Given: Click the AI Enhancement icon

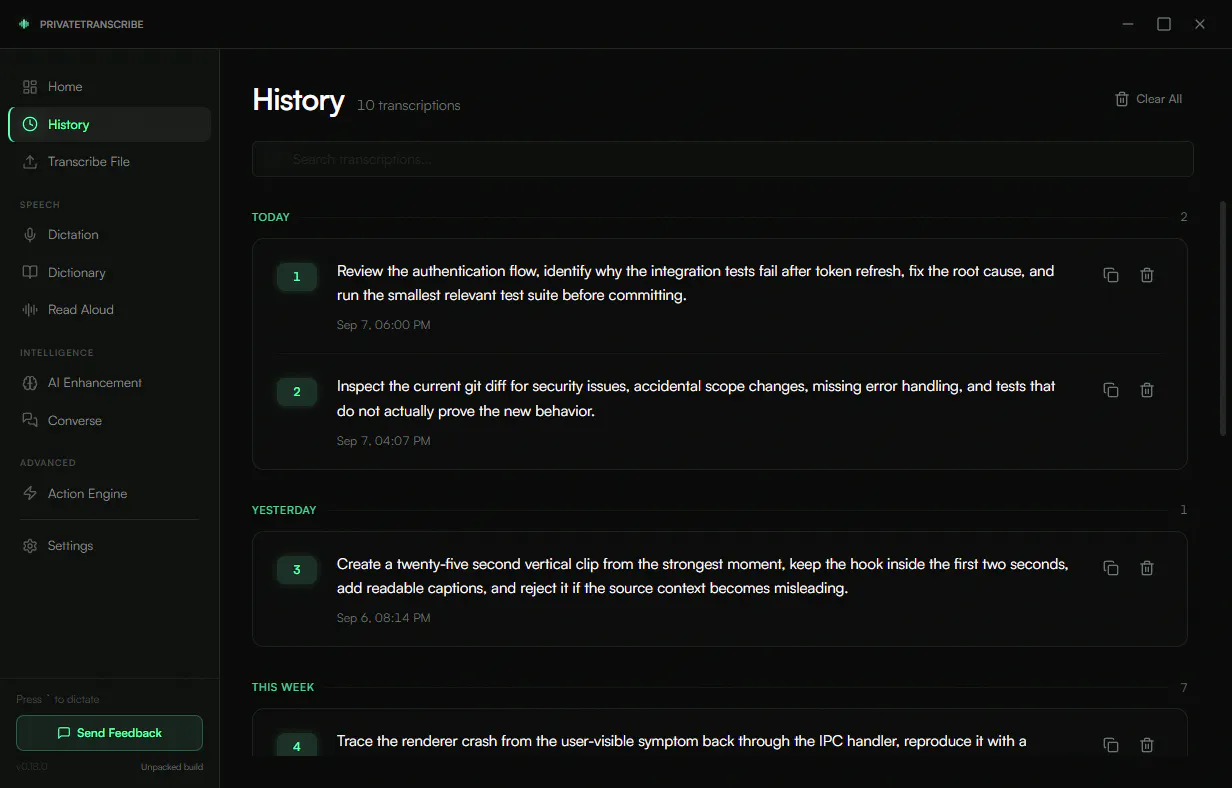Looking at the screenshot, I should click(x=30, y=383).
